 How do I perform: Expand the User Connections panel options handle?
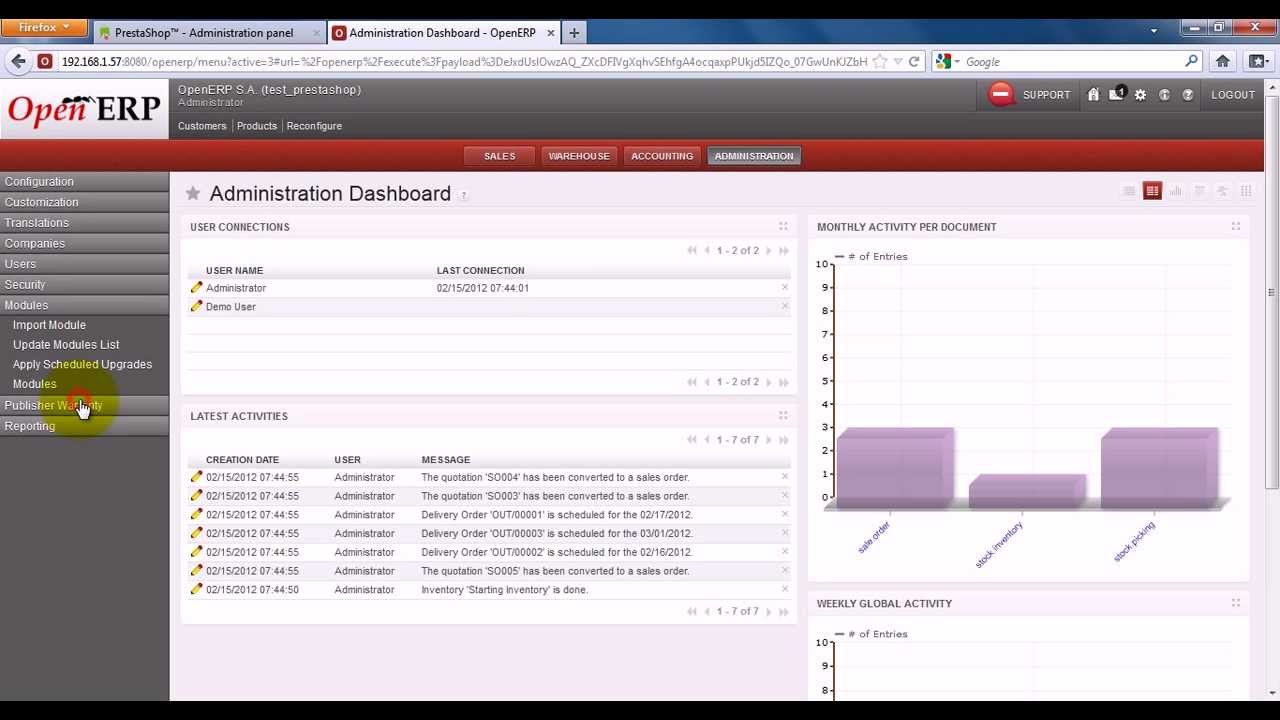click(783, 227)
